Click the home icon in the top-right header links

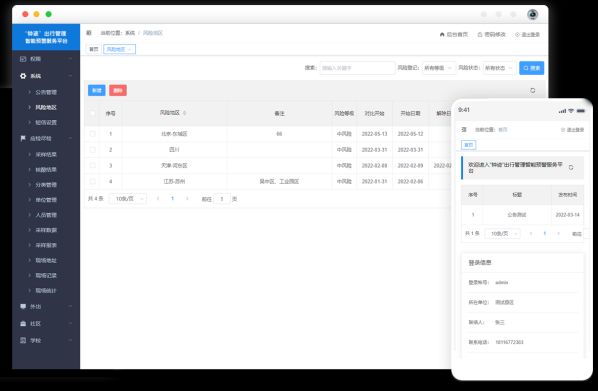pos(442,34)
